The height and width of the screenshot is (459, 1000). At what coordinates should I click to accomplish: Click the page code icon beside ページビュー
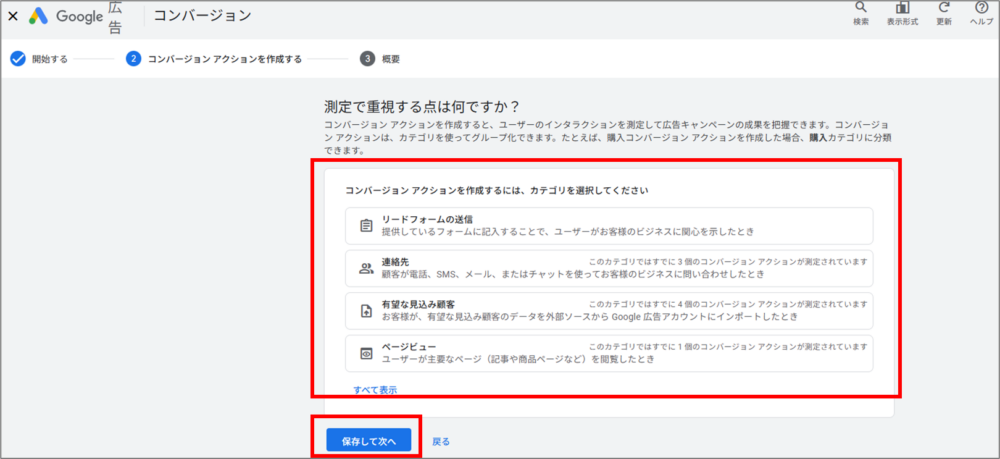tap(366, 353)
